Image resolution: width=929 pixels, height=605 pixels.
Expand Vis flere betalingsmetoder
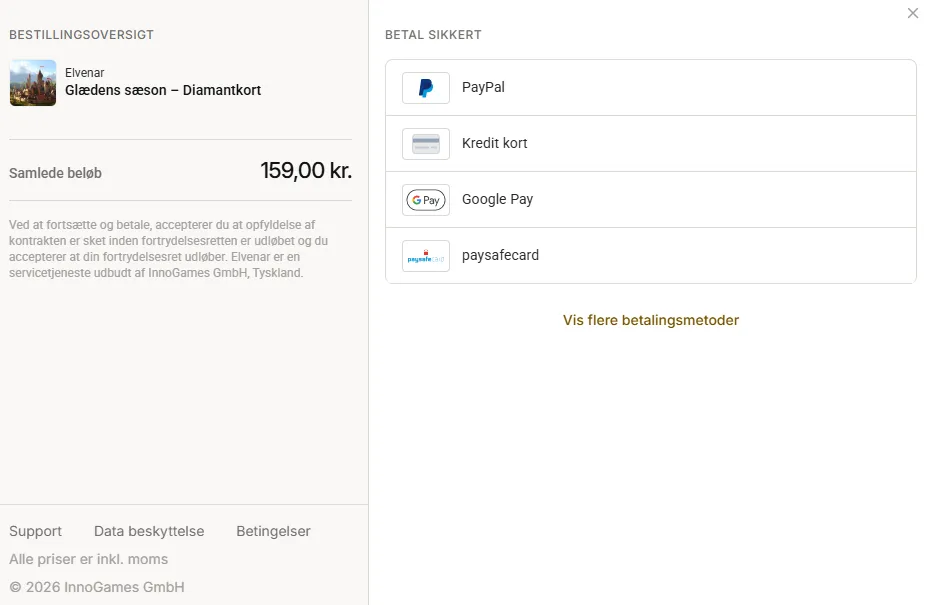point(651,320)
